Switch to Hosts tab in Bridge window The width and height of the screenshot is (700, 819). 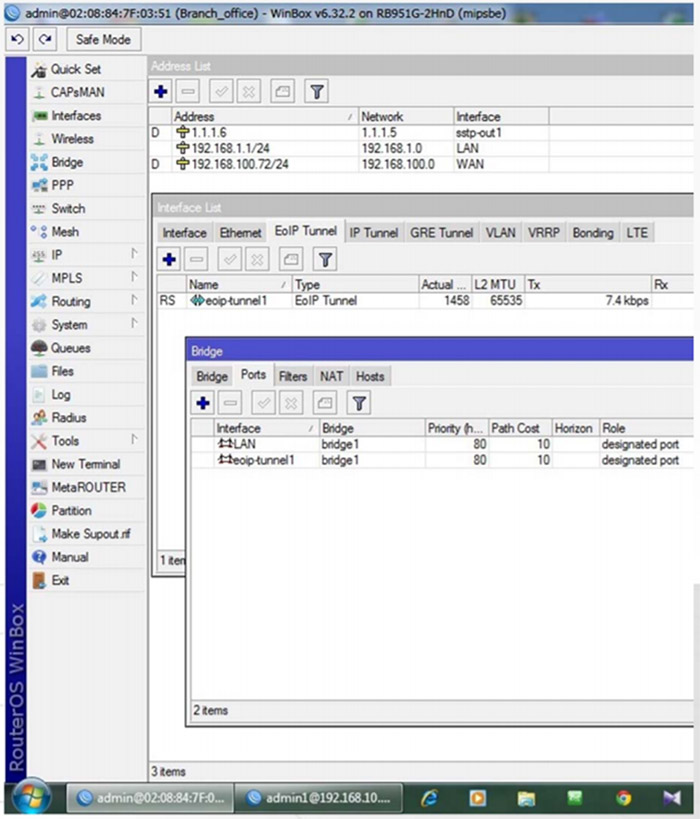[370, 377]
